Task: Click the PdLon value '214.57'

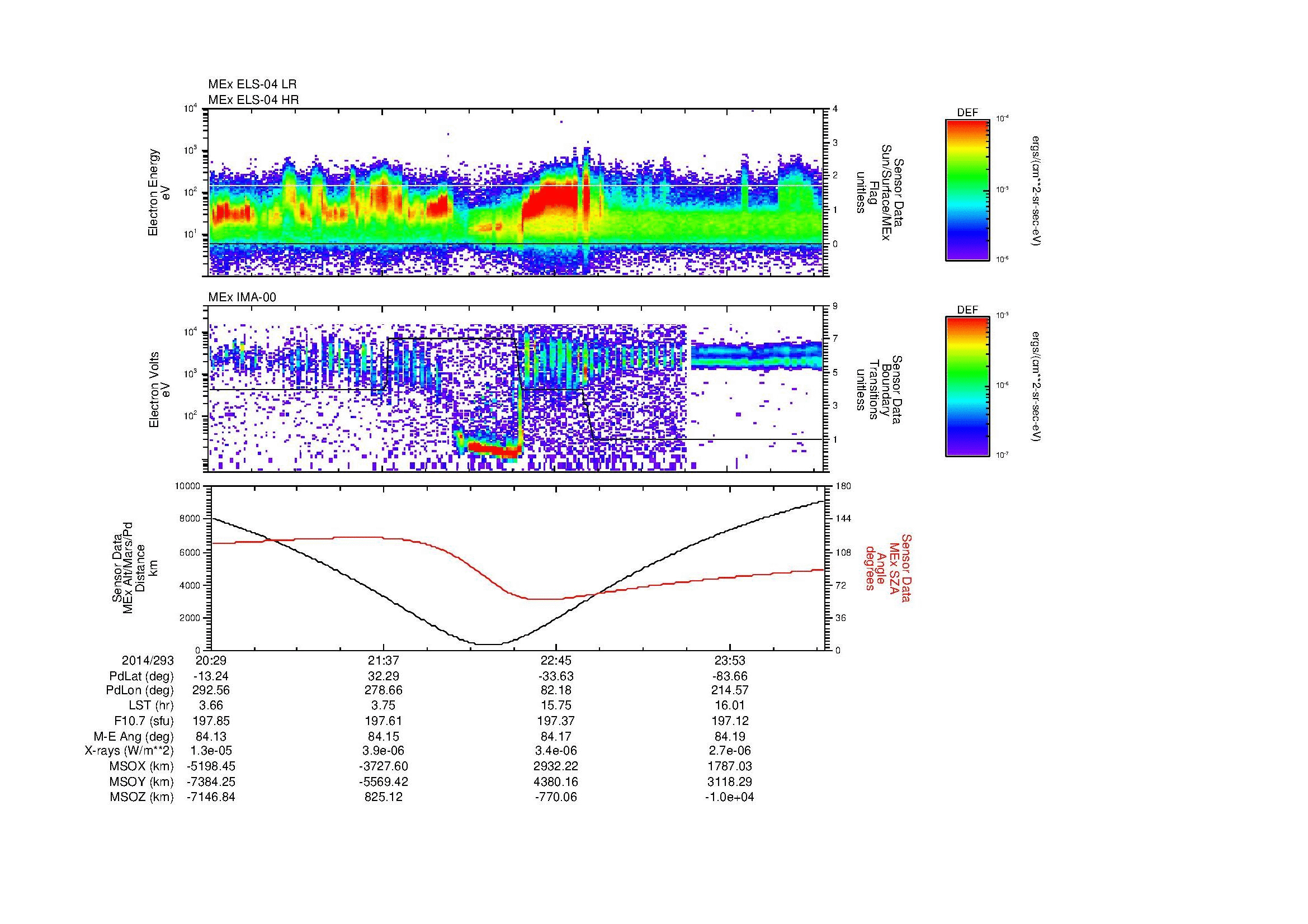Action: 730,690
